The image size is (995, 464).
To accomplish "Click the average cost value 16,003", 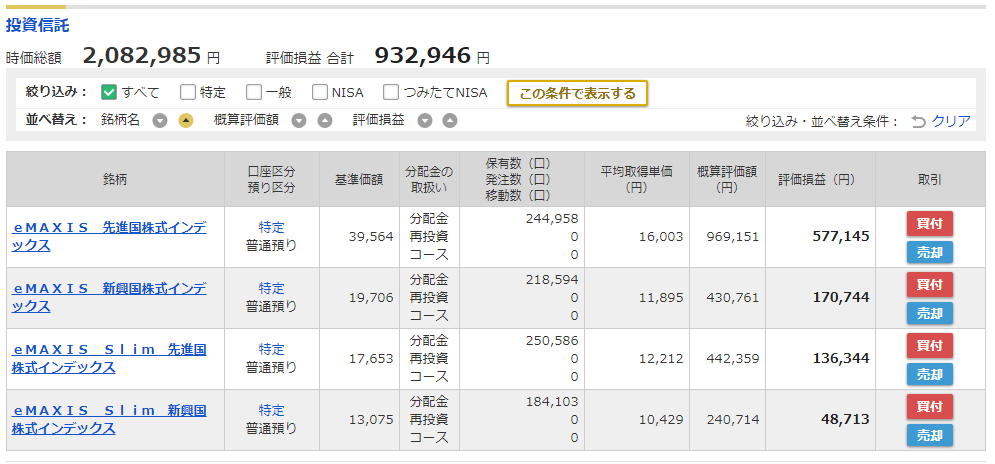I will (x=661, y=237).
